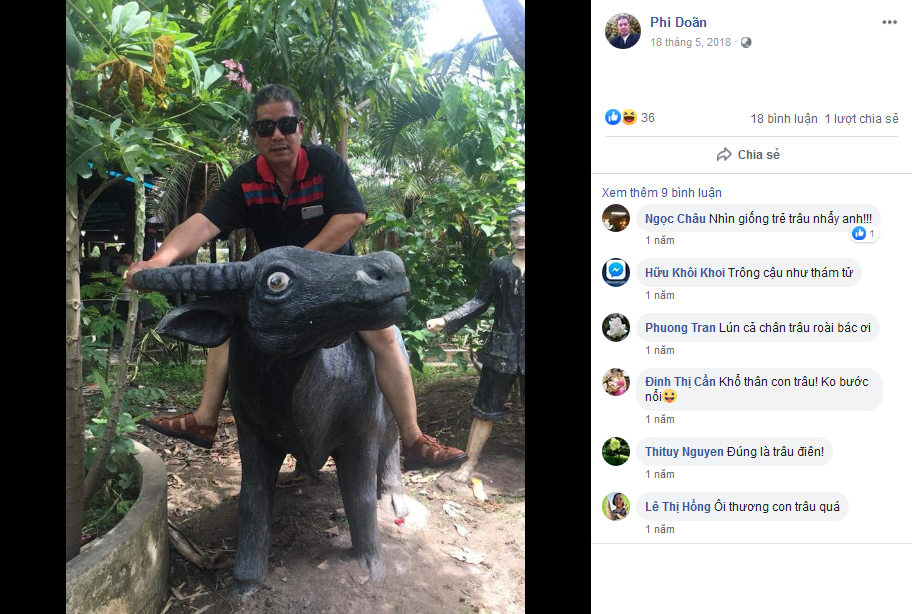
Task: Click the globe privacy icon
Action: (x=746, y=43)
